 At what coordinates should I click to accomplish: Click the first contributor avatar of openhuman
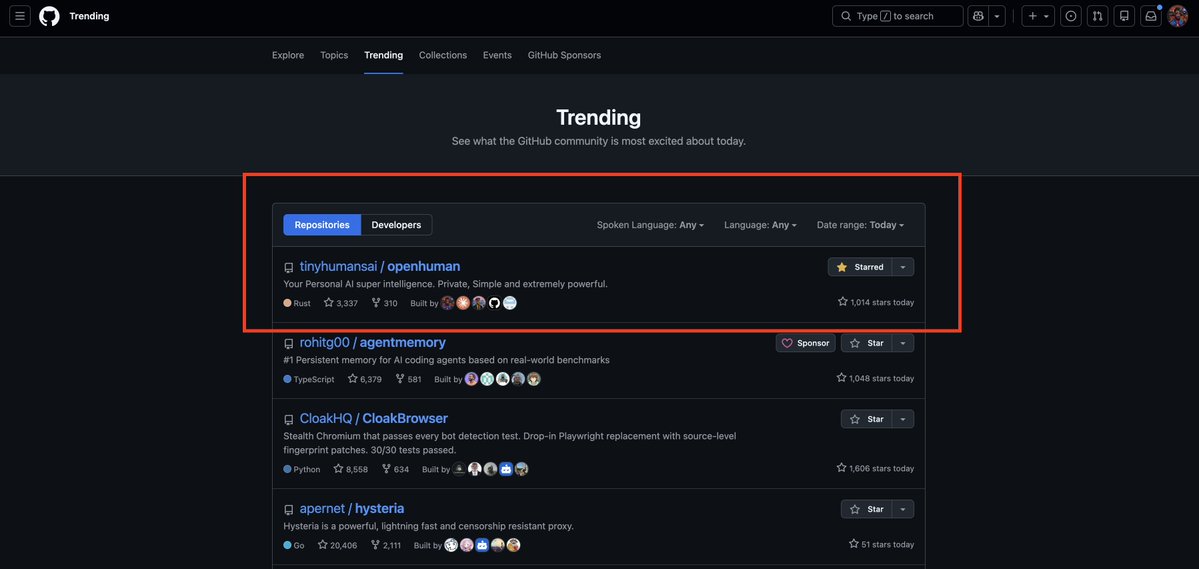447,303
